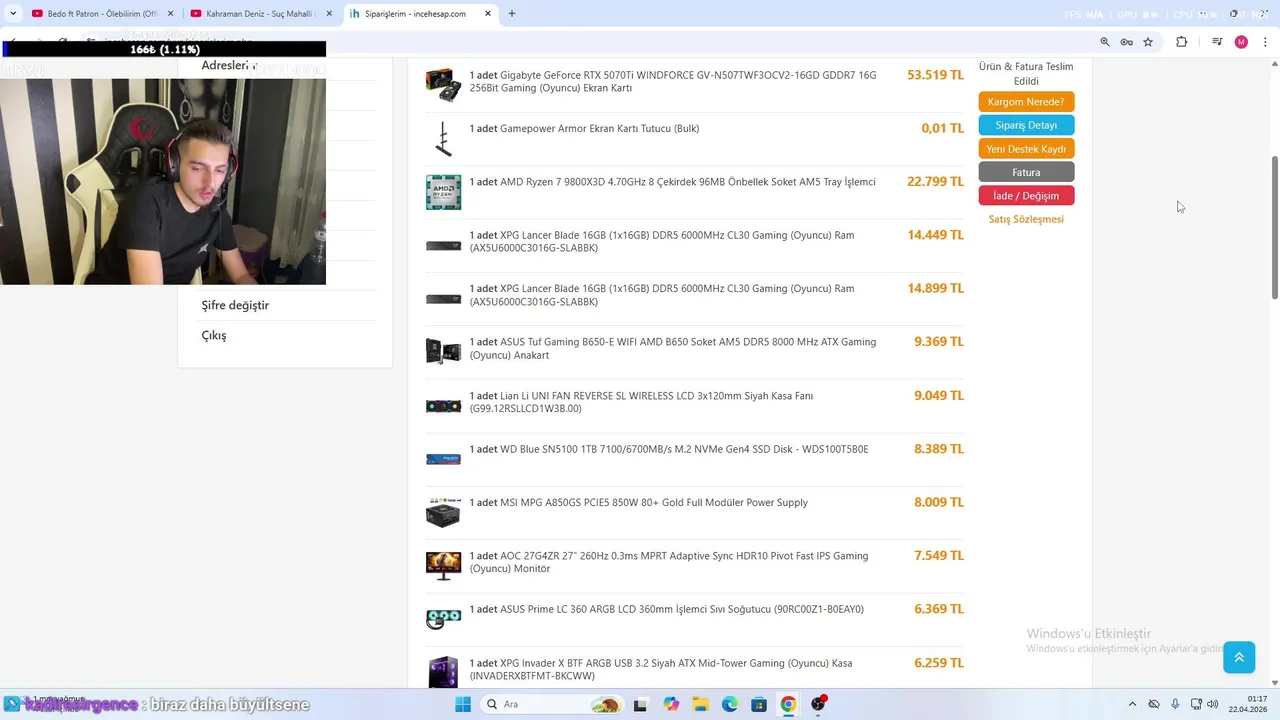
Task: Open a new browser tab
Action: 512,14
